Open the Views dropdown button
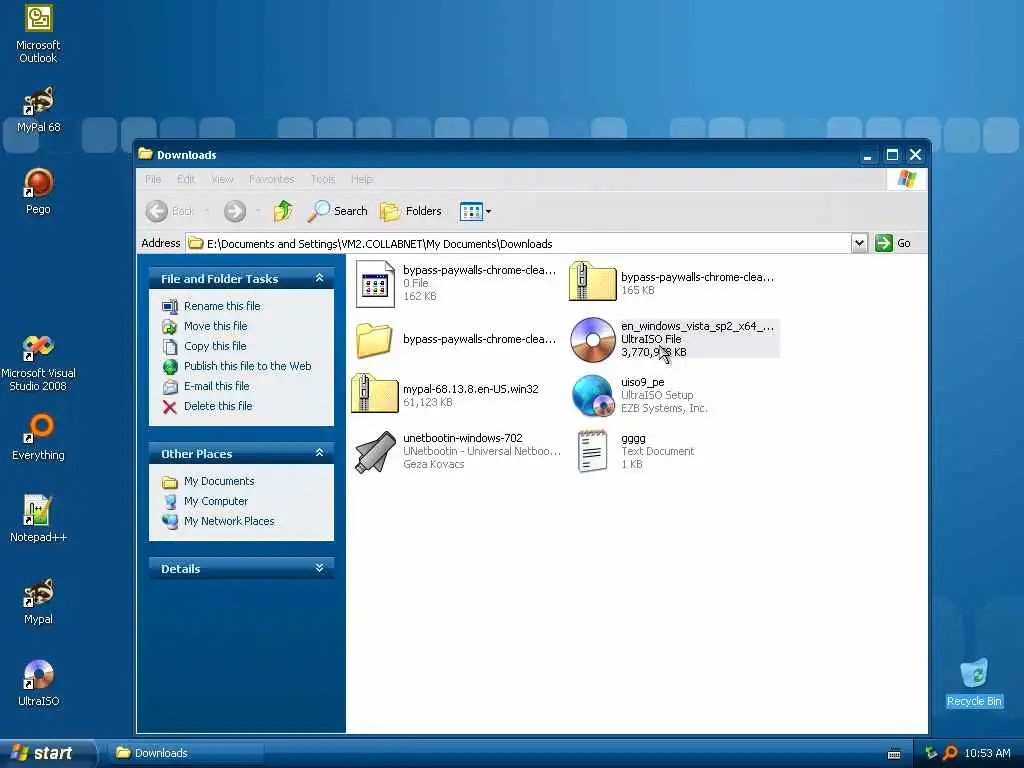 [475, 211]
